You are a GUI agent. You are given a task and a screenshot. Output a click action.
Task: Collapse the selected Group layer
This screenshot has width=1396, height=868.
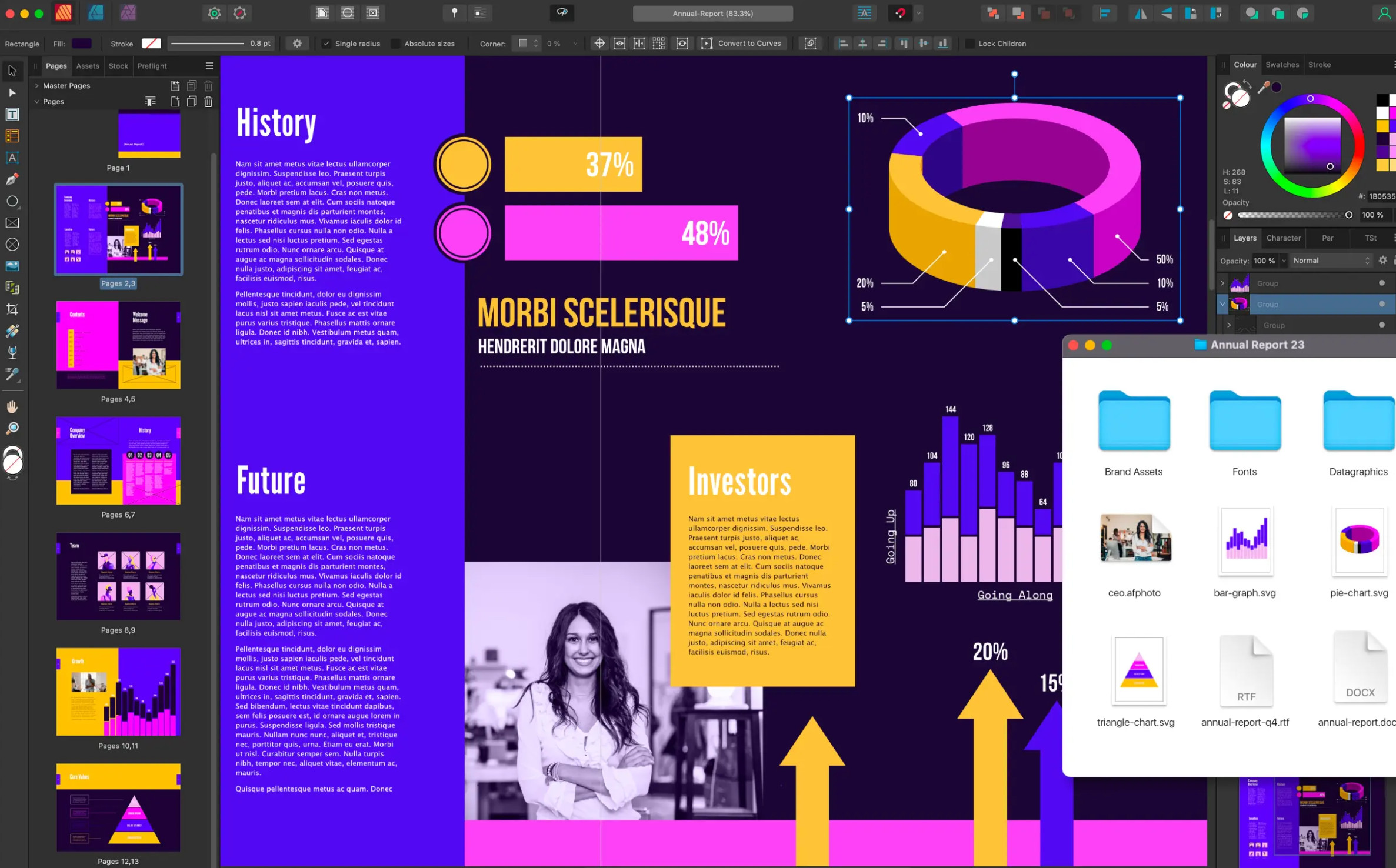[x=1222, y=305]
